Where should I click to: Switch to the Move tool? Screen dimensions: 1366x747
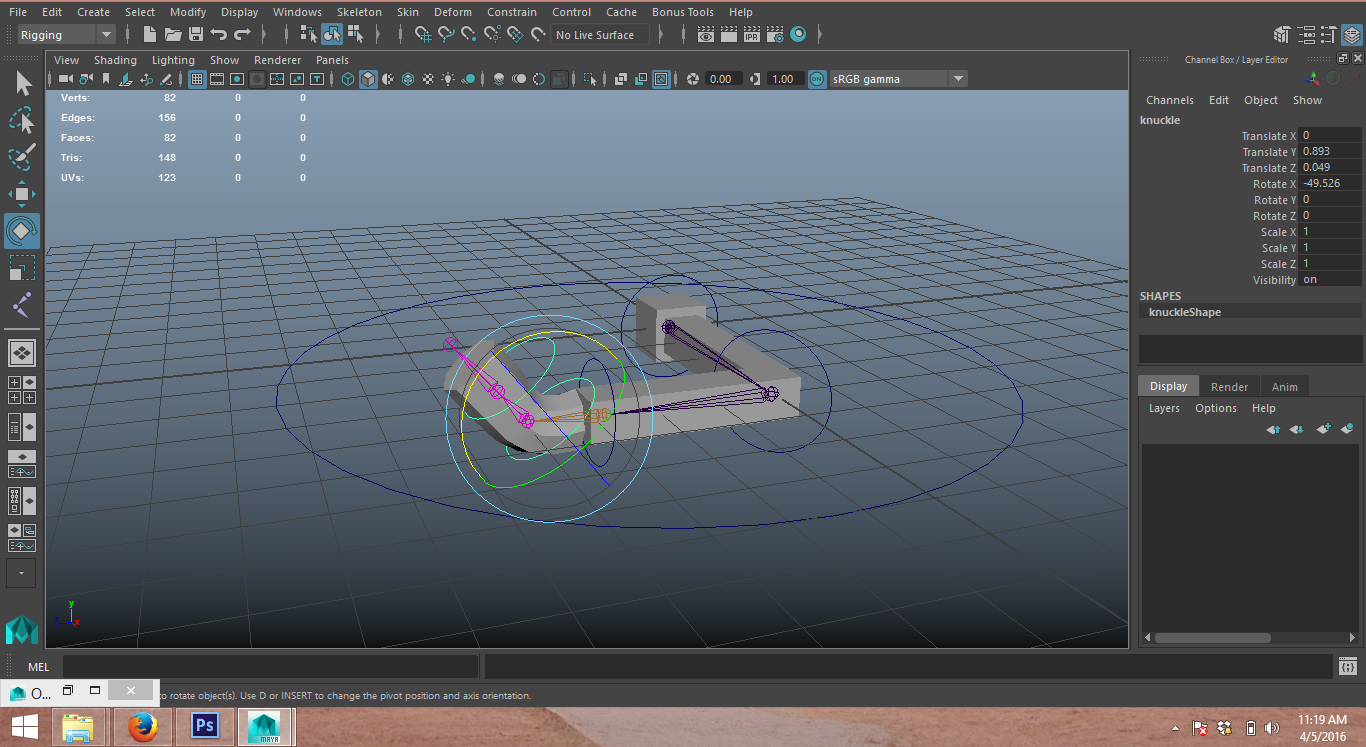click(x=22, y=194)
